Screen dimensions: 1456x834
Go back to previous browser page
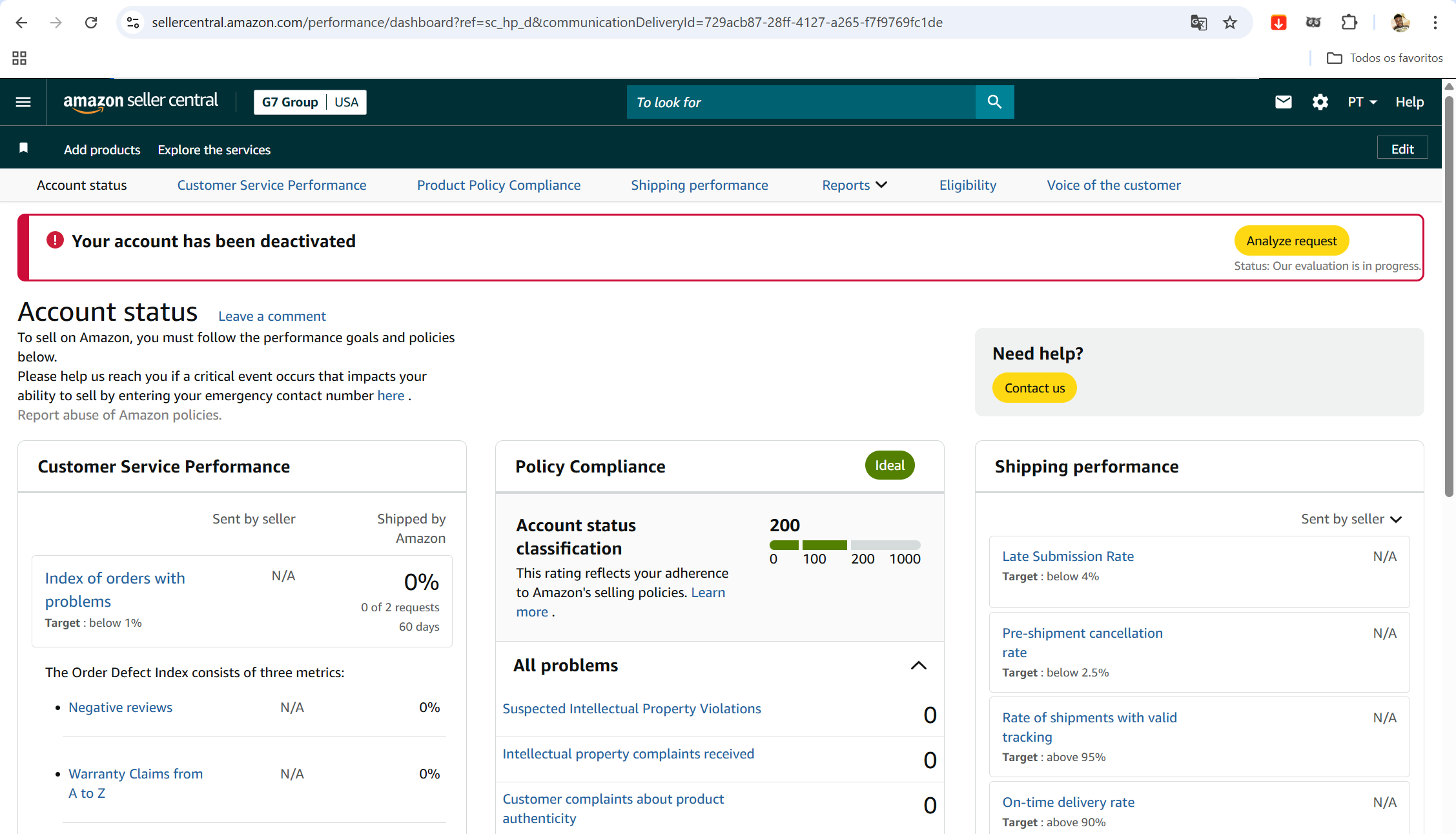[x=21, y=23]
